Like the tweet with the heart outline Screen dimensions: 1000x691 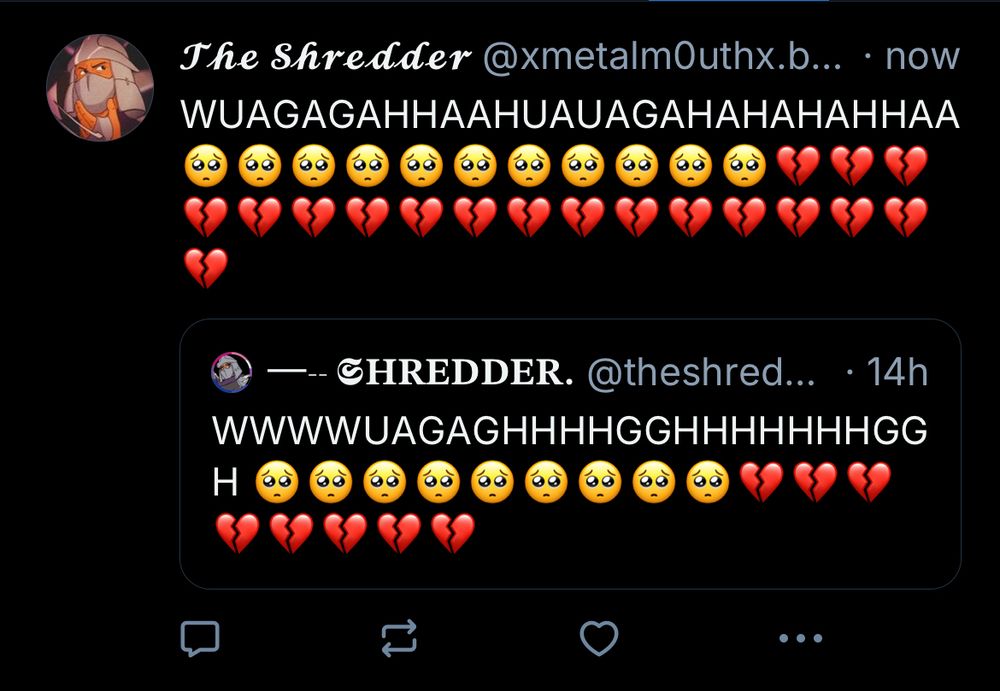(x=599, y=638)
